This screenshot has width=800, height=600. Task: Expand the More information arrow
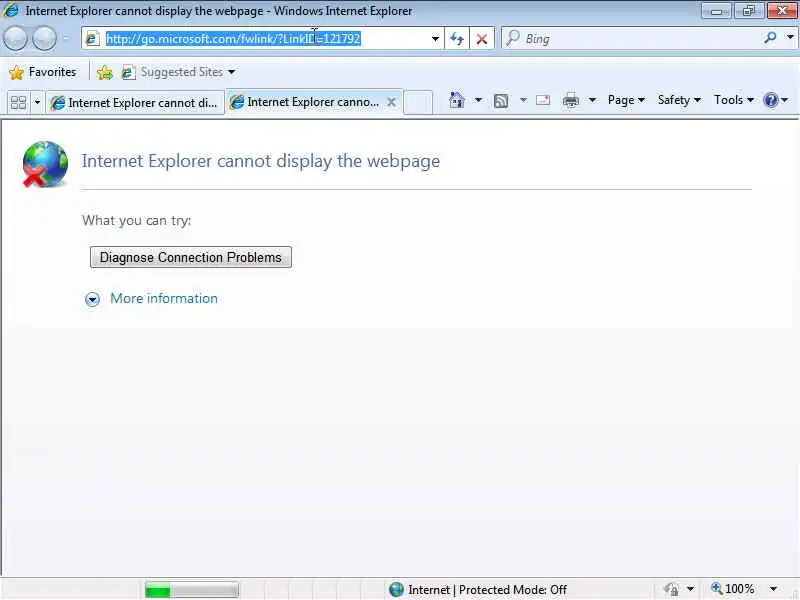pos(92,299)
